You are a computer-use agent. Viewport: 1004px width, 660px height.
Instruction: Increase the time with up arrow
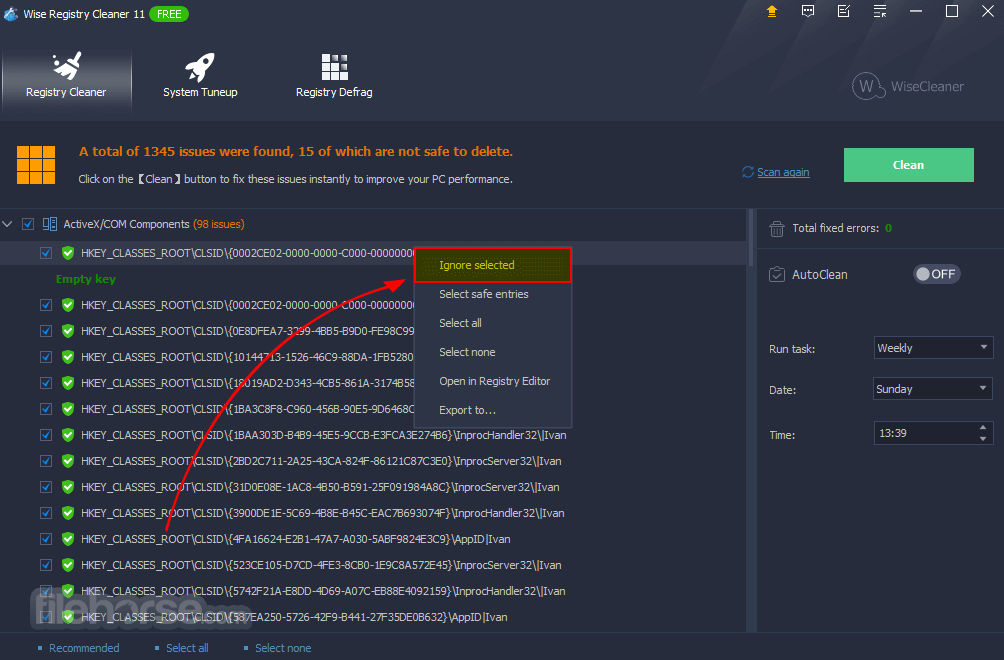click(983, 428)
